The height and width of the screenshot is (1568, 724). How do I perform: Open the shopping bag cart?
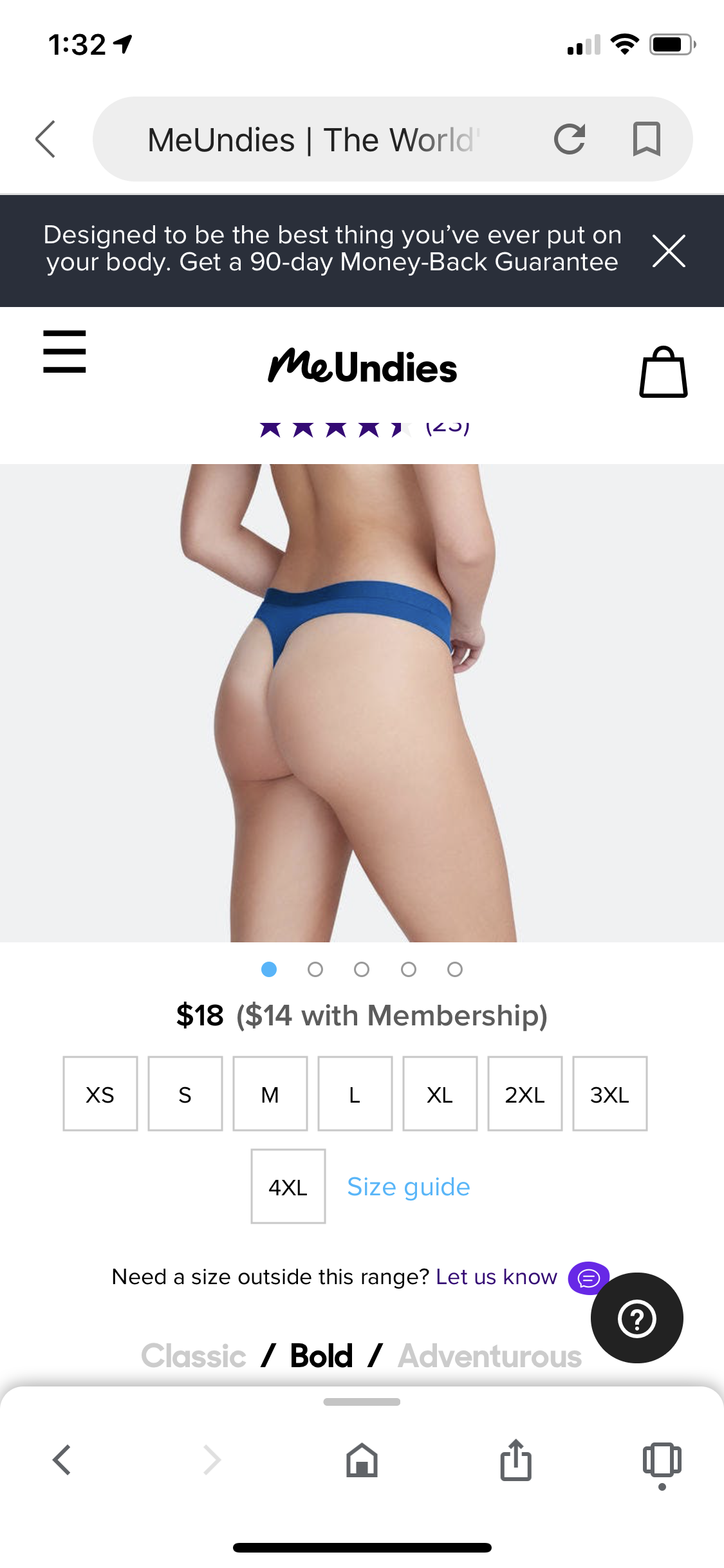click(x=664, y=372)
